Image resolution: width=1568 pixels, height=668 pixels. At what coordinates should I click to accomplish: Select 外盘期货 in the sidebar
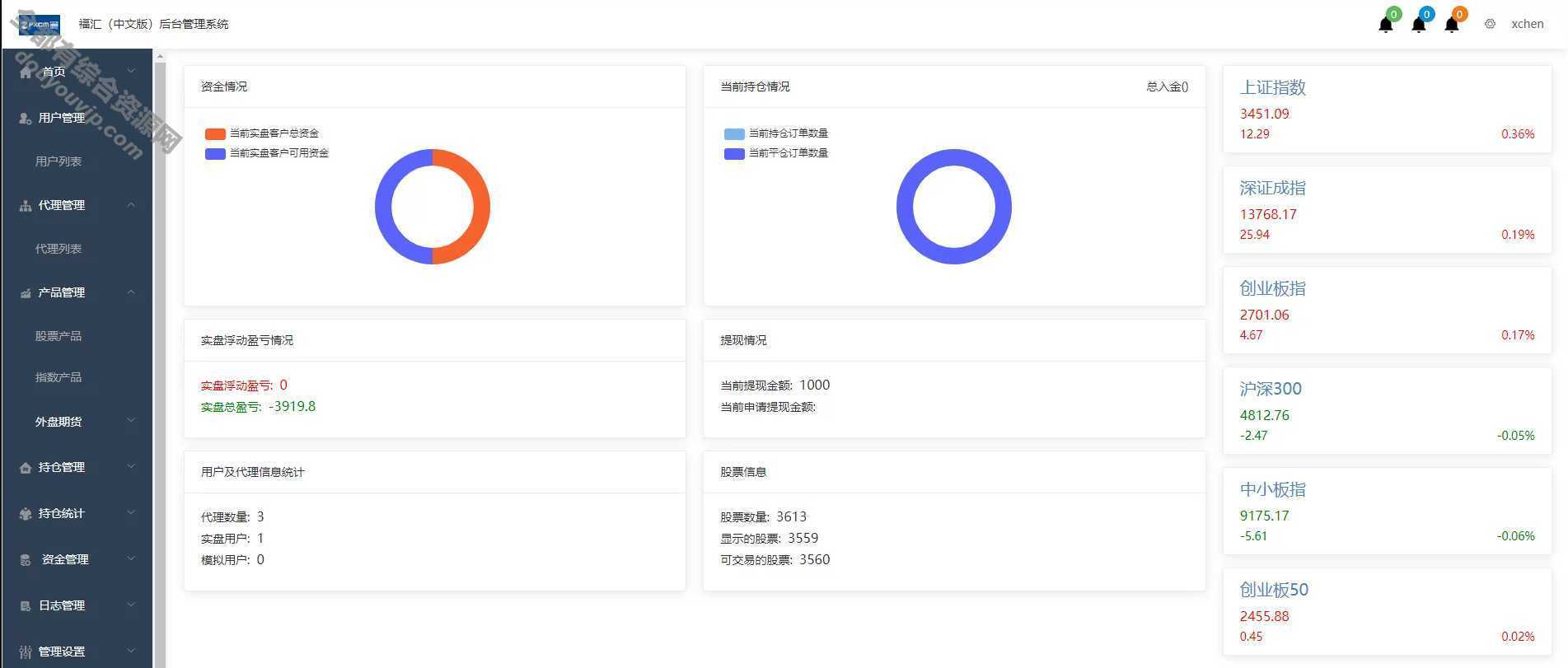59,422
